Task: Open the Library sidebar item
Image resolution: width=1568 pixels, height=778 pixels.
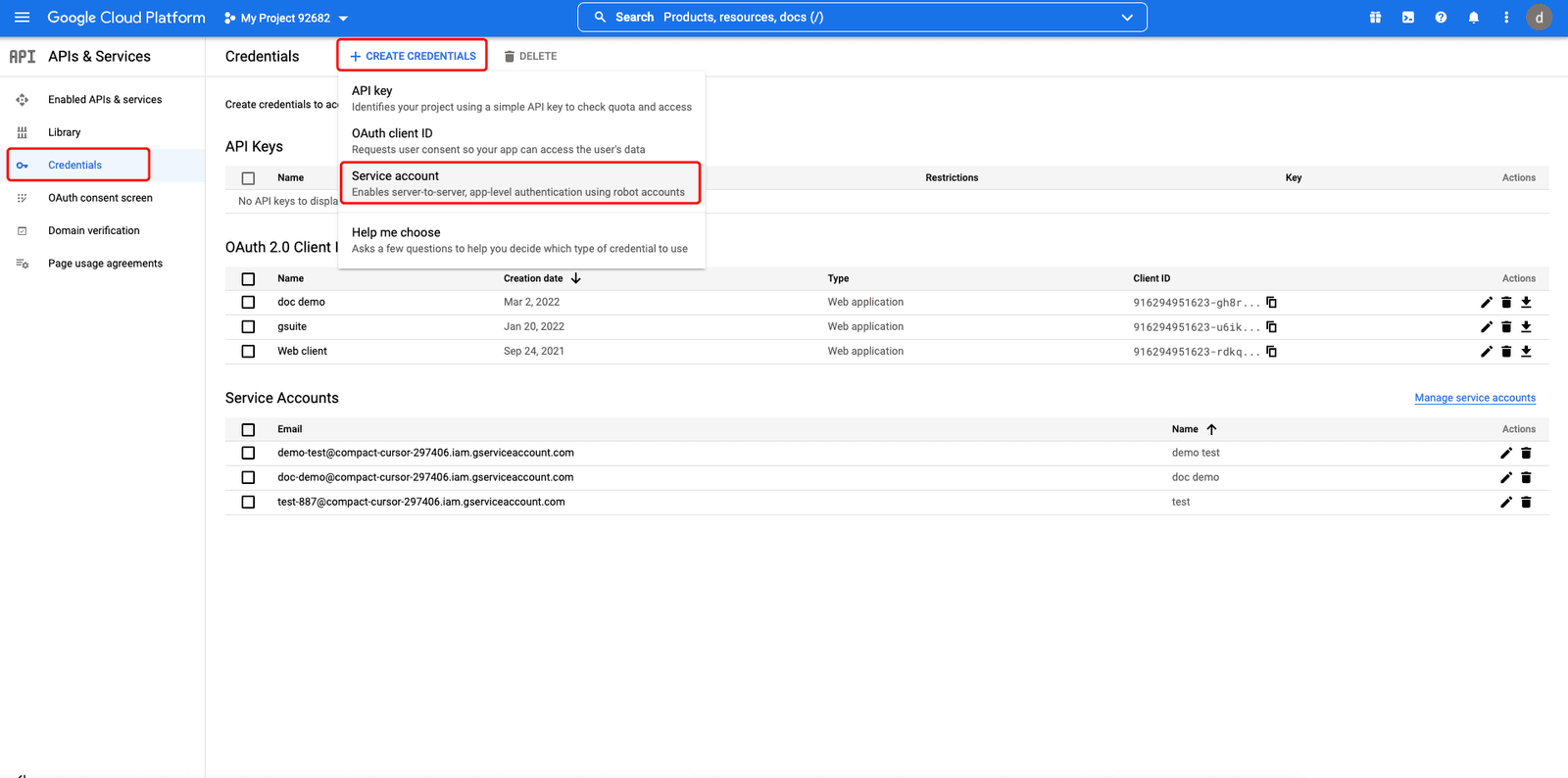Action: click(65, 132)
